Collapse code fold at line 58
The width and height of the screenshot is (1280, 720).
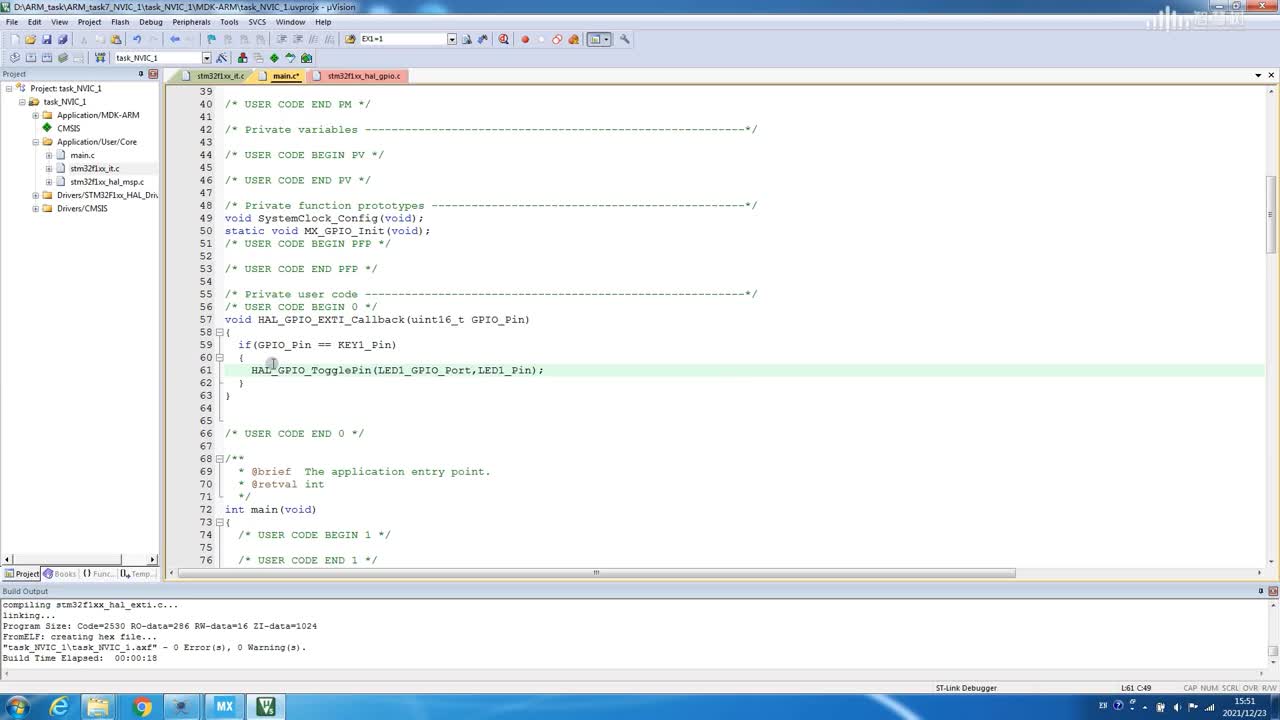coord(219,332)
